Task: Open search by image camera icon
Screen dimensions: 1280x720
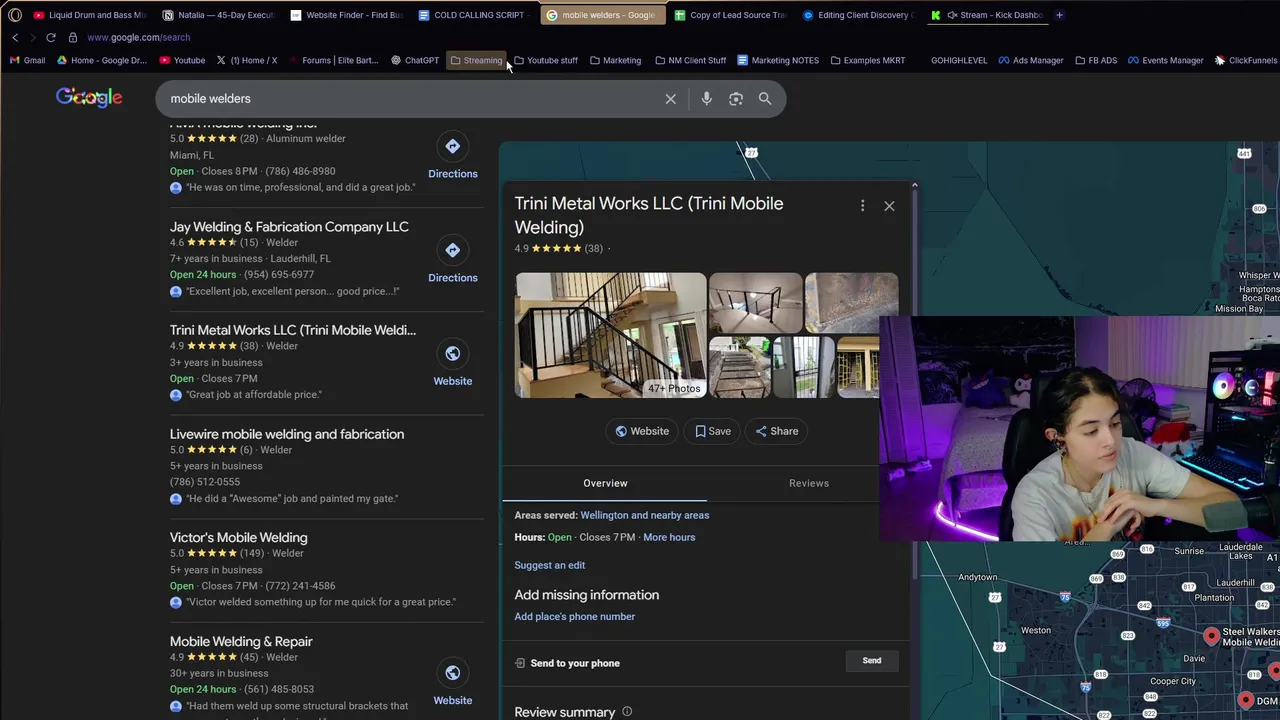Action: click(x=736, y=99)
